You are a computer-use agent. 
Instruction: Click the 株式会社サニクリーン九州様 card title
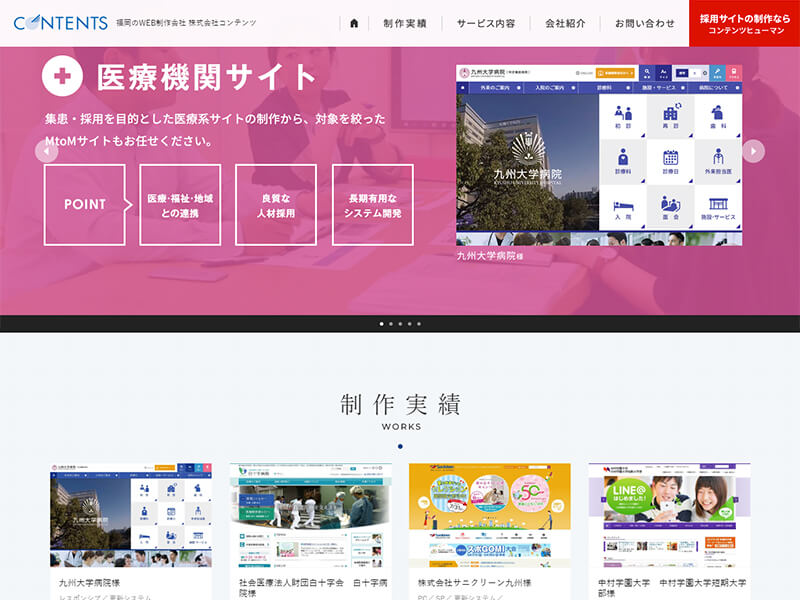coord(474,583)
